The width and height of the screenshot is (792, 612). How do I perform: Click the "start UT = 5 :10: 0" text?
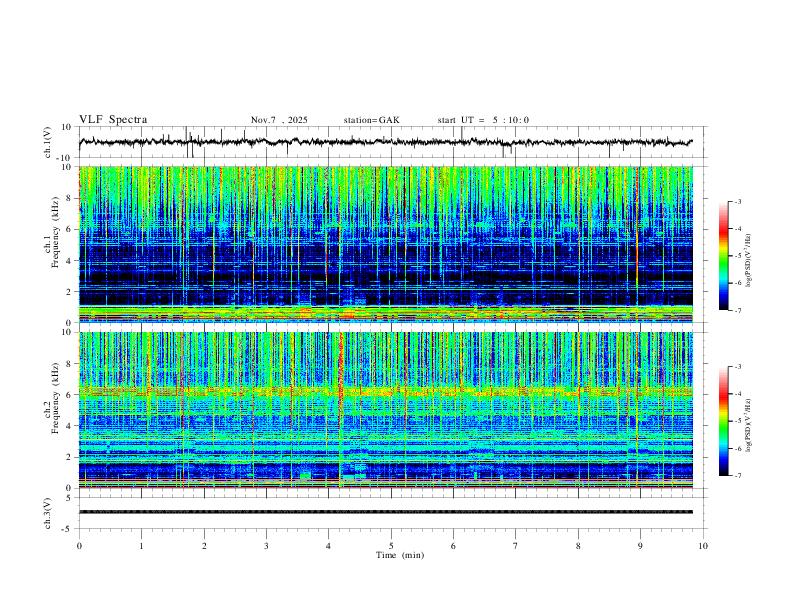[x=483, y=120]
